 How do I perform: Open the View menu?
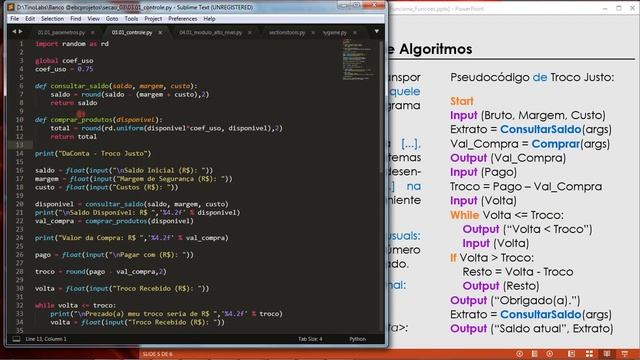click(93, 19)
